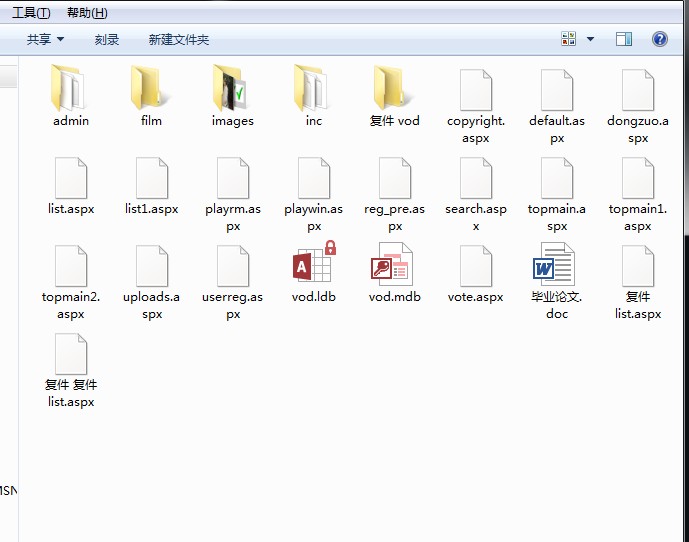The image size is (689, 542).
Task: Click the copyright.aspx file name label
Action: [475, 129]
